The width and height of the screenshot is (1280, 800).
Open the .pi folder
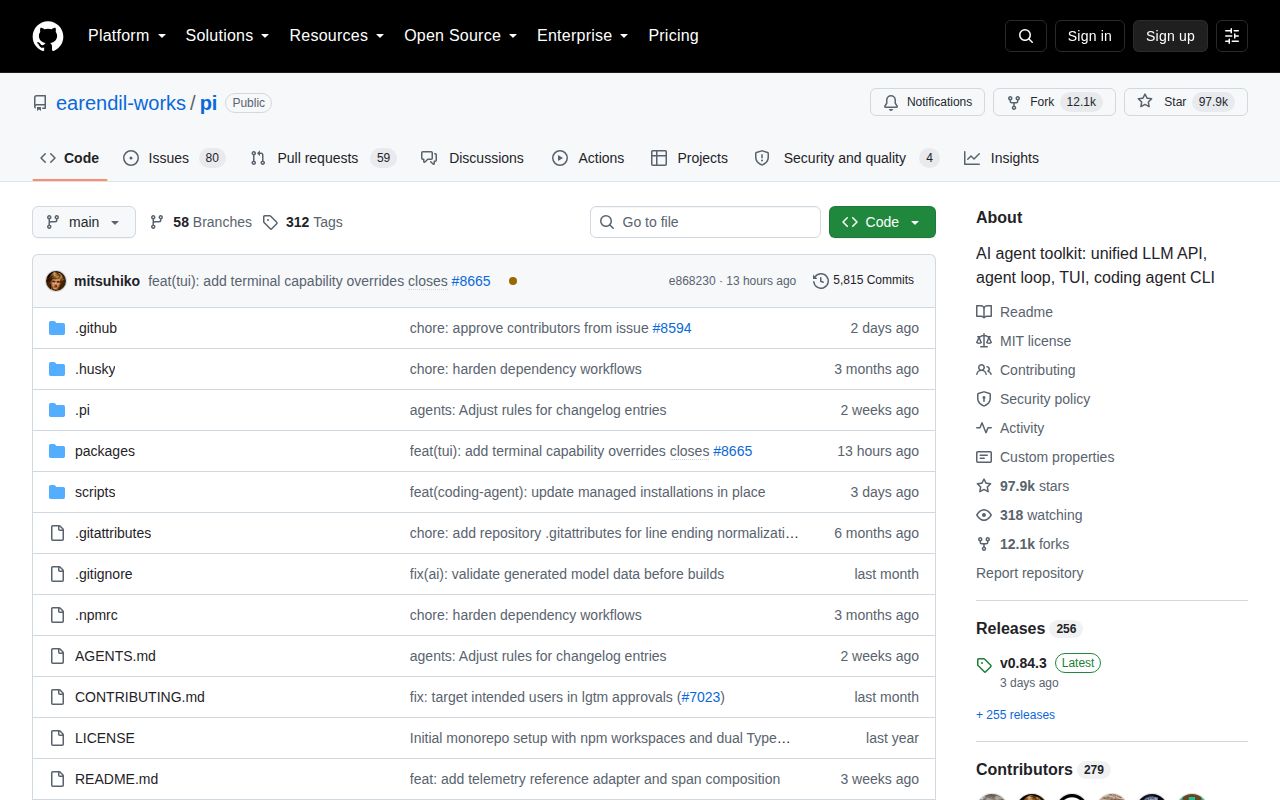coord(82,410)
